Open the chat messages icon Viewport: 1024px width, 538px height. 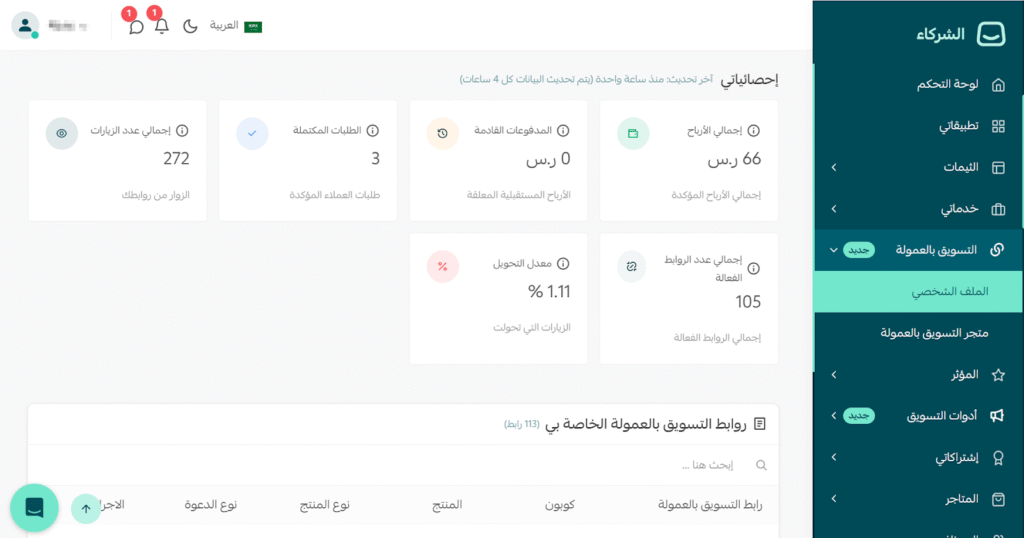[x=136, y=26]
